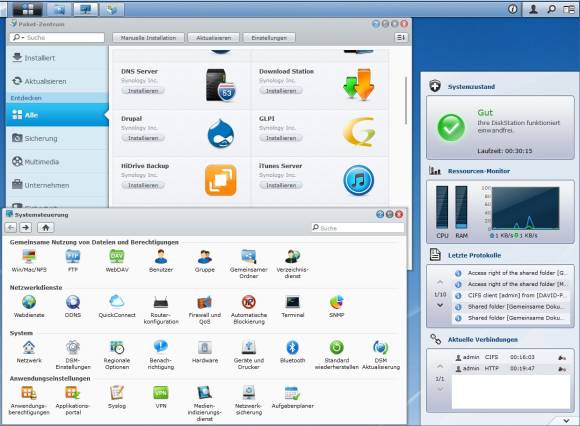Open the Netzwerk icon
The width and height of the screenshot is (580, 426).
29,347
